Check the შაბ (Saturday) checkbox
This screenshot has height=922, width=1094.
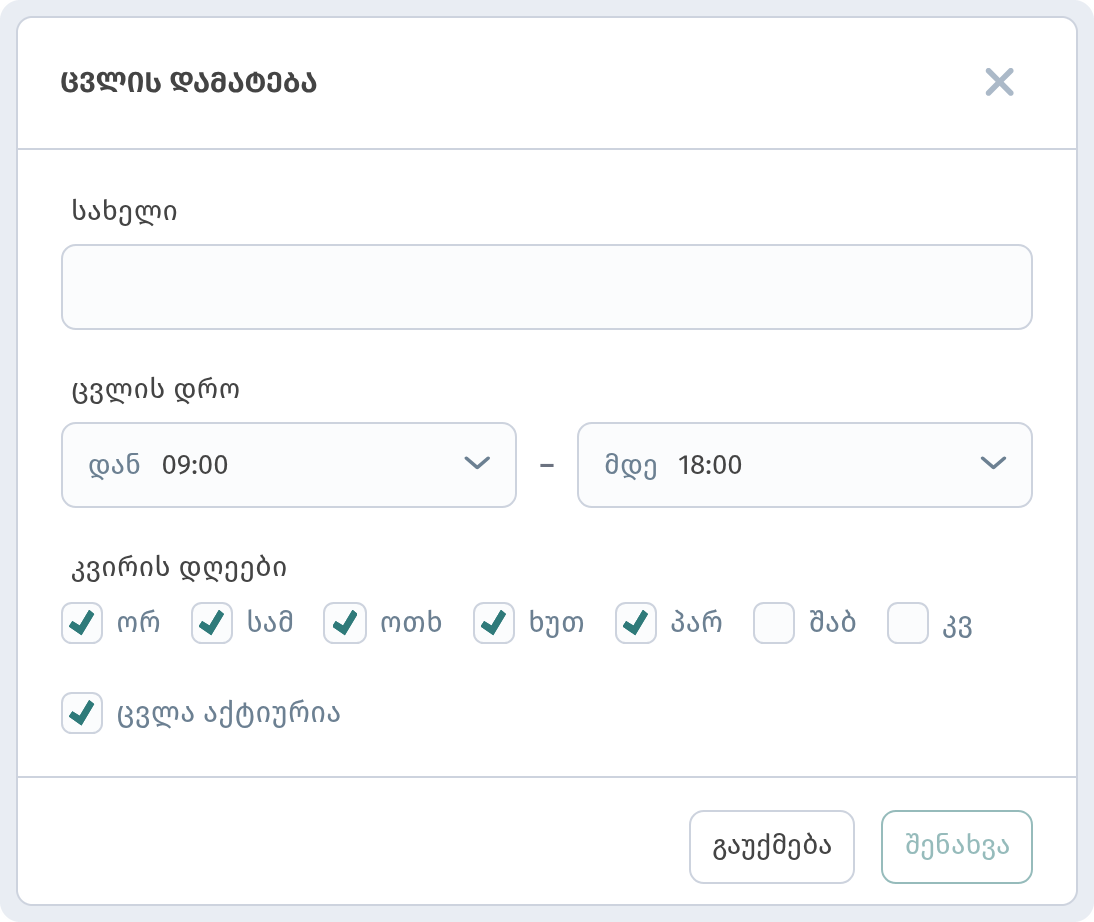point(774,623)
